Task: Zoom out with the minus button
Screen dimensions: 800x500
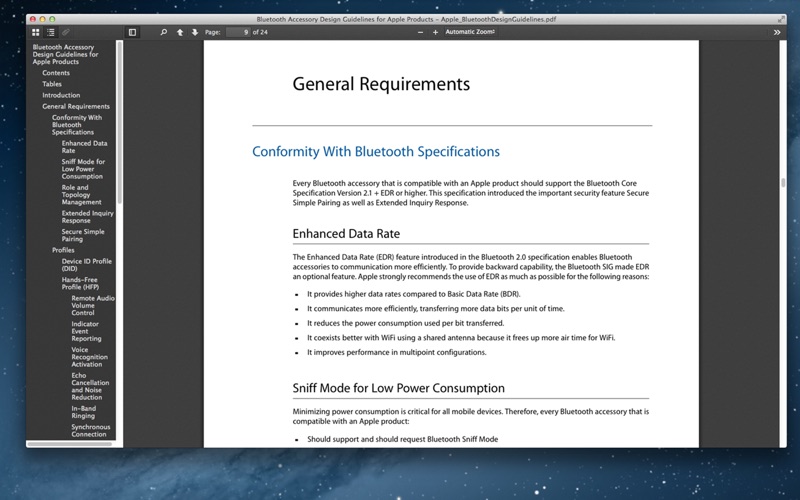Action: [x=420, y=32]
